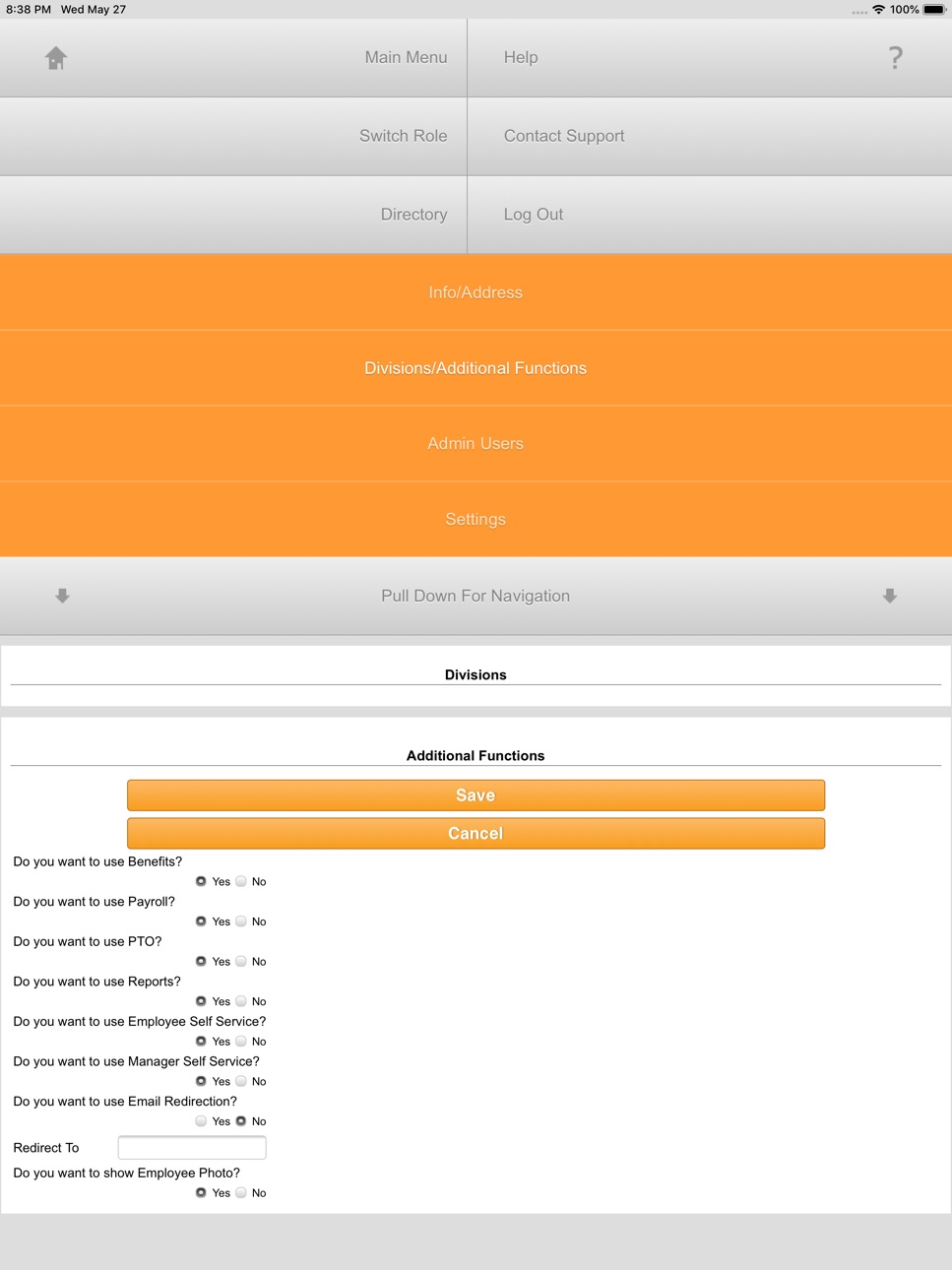Click 'Do you want to use Reports?' text

click(x=96, y=982)
